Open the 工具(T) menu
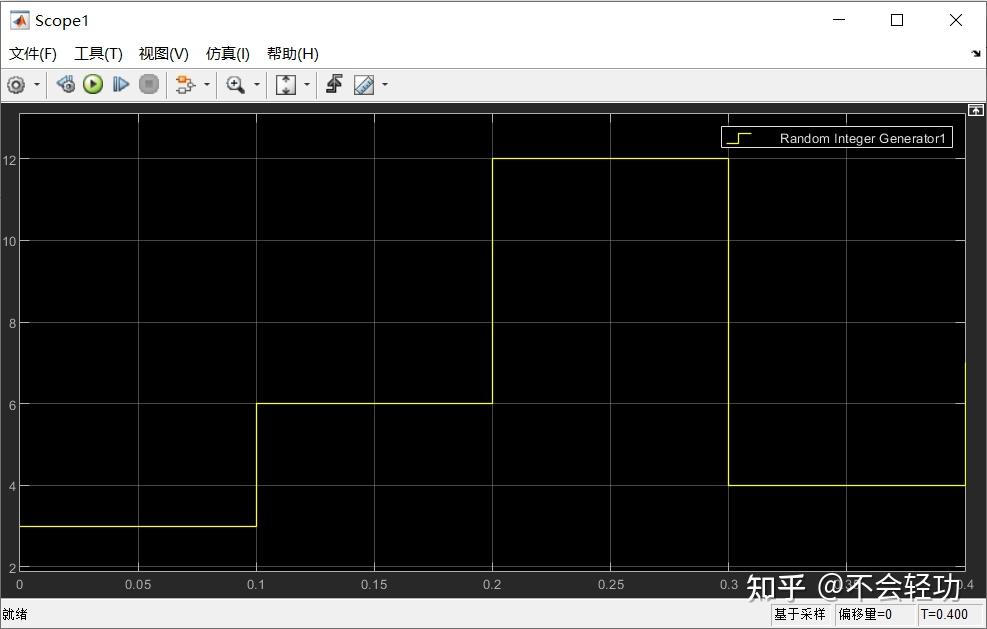This screenshot has height=629, width=987. [x=98, y=54]
